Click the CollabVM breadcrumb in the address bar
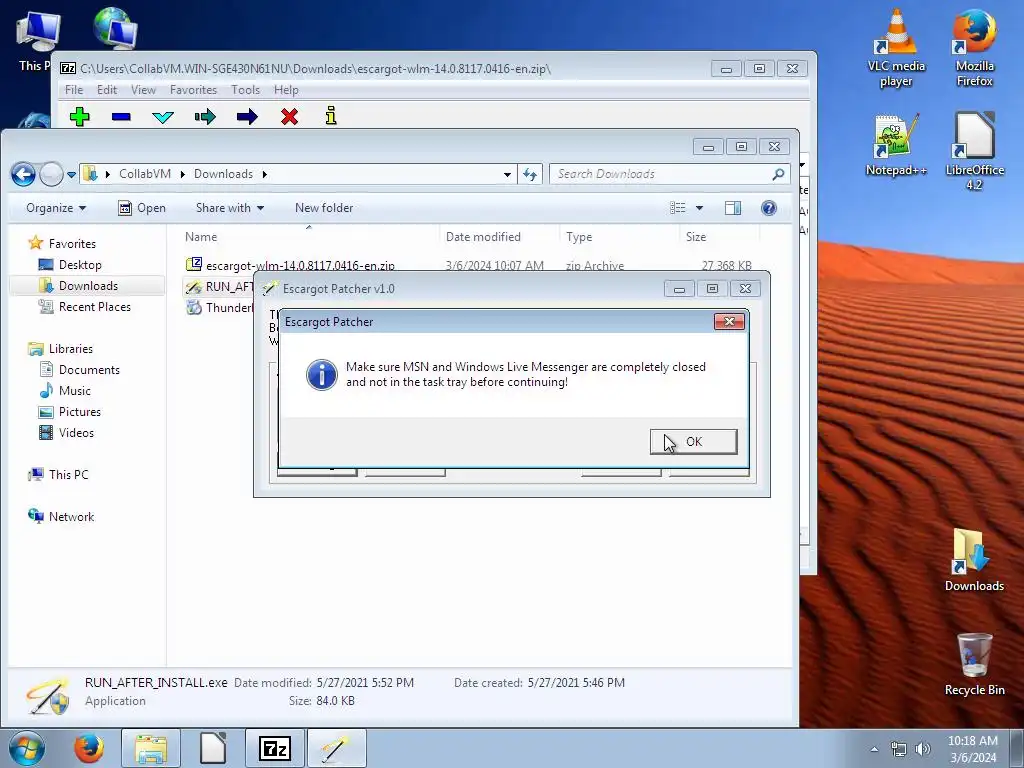Viewport: 1024px width, 768px height. pos(145,174)
